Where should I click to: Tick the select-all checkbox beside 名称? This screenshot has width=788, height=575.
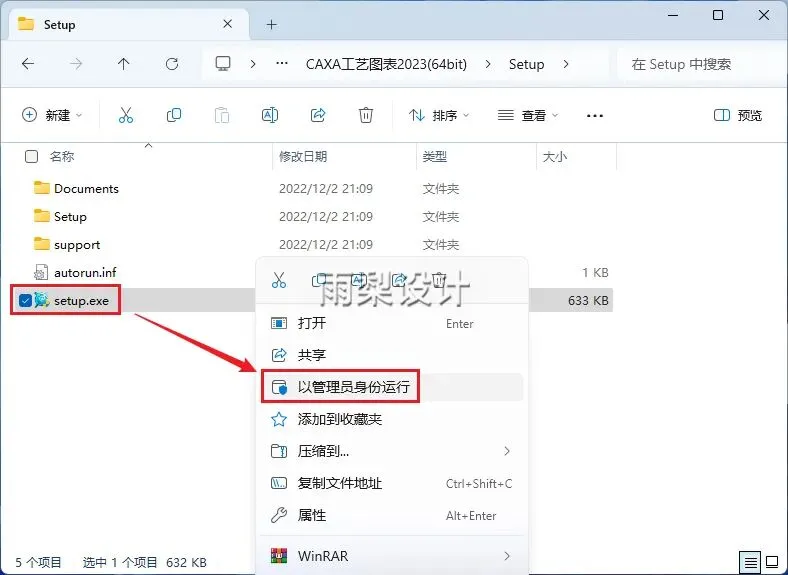(x=31, y=157)
